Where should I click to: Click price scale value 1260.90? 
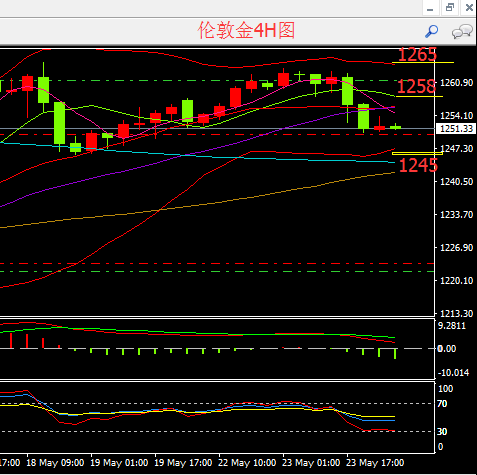coord(457,83)
